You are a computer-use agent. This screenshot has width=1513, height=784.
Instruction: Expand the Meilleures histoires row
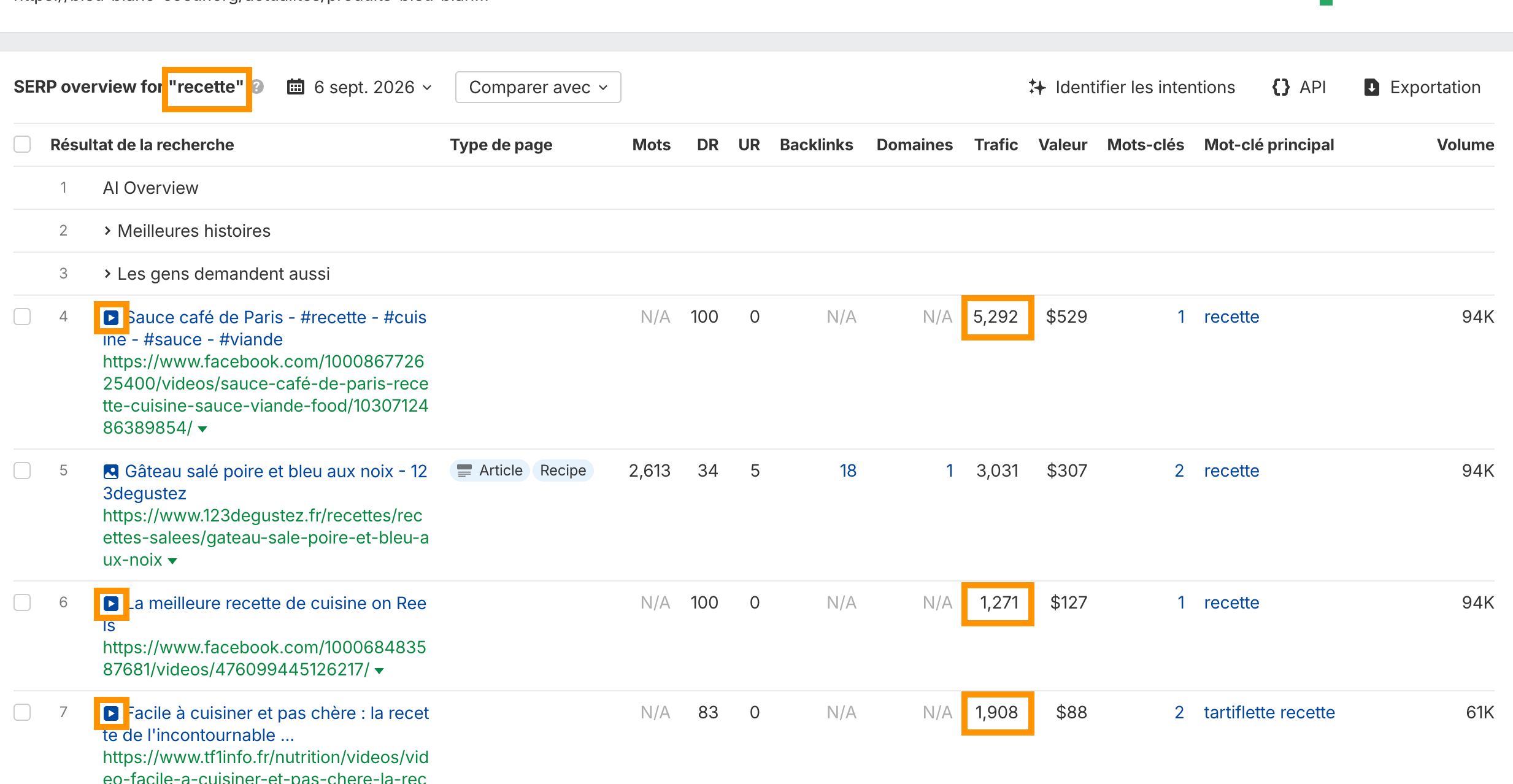pyautogui.click(x=107, y=231)
